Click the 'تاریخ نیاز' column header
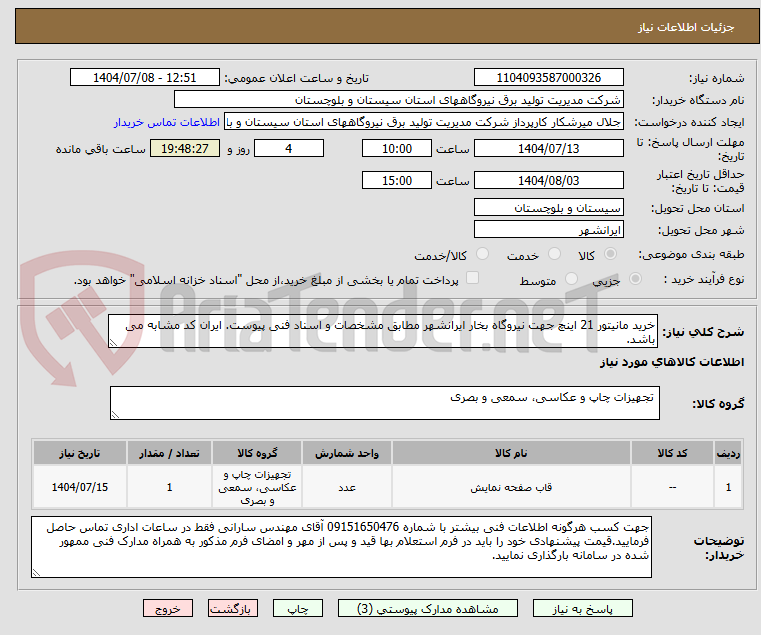Viewport: 761px width, 635px height. coord(80,453)
